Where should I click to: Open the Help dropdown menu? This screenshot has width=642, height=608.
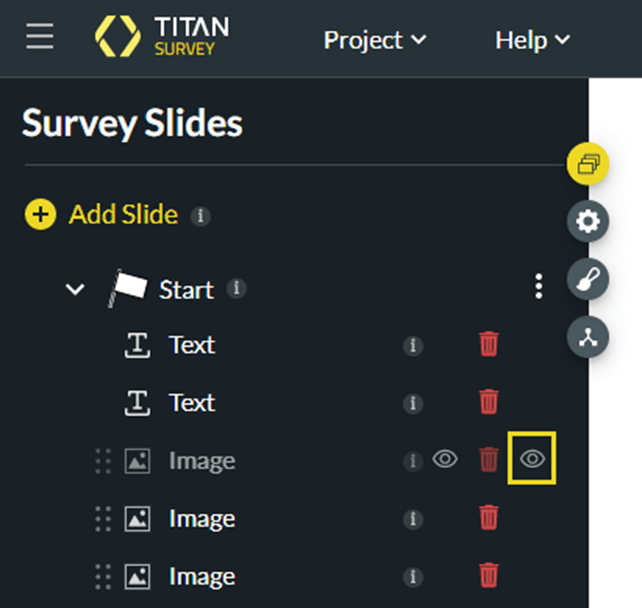click(532, 40)
